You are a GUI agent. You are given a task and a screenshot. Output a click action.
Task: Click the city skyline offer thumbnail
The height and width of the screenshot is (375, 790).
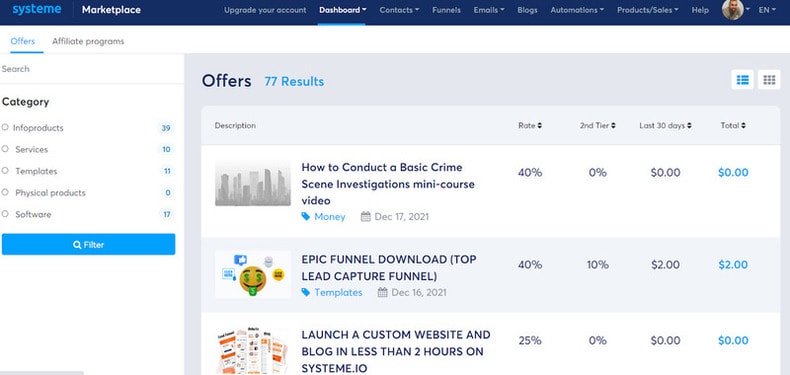coord(253,183)
